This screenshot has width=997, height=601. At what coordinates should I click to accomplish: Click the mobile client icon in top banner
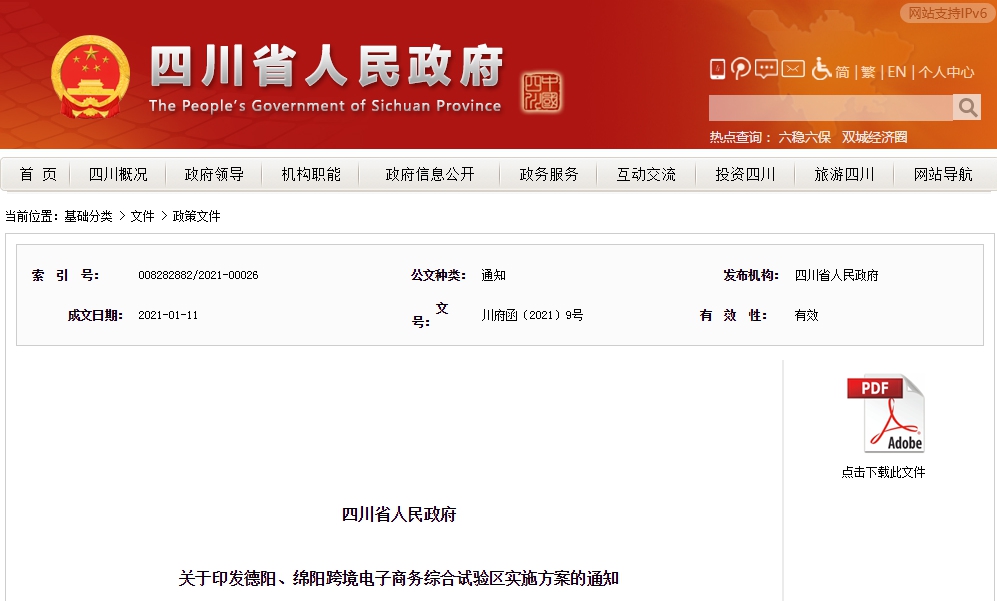pyautogui.click(x=718, y=69)
